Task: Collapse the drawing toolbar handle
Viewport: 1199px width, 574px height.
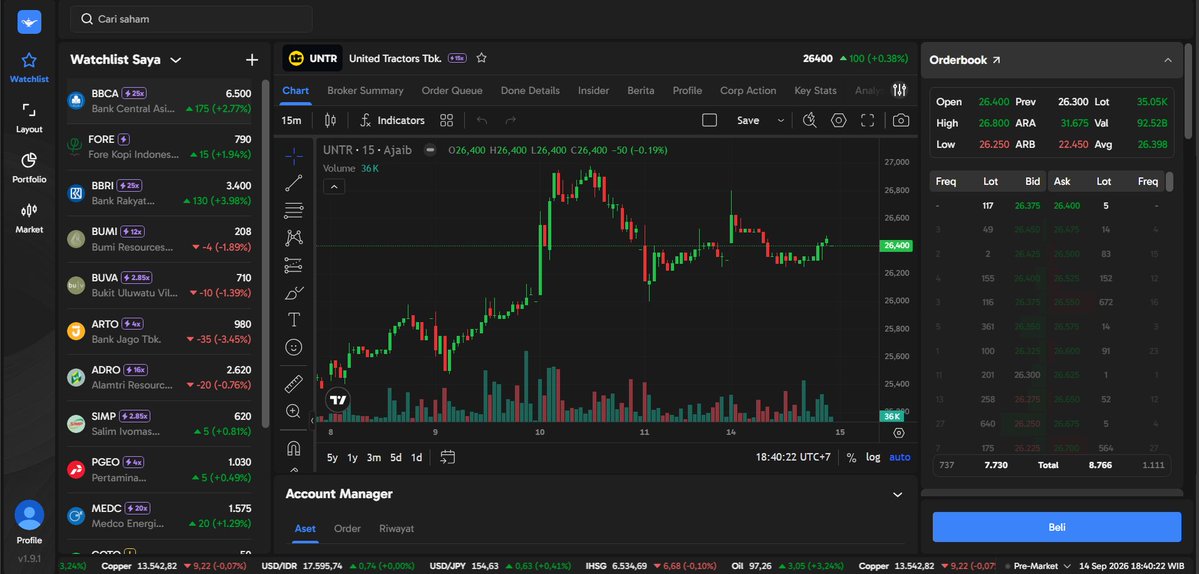Action: tap(313, 420)
